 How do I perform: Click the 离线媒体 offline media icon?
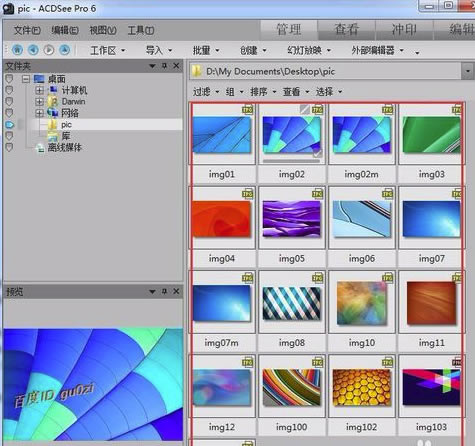(40, 148)
